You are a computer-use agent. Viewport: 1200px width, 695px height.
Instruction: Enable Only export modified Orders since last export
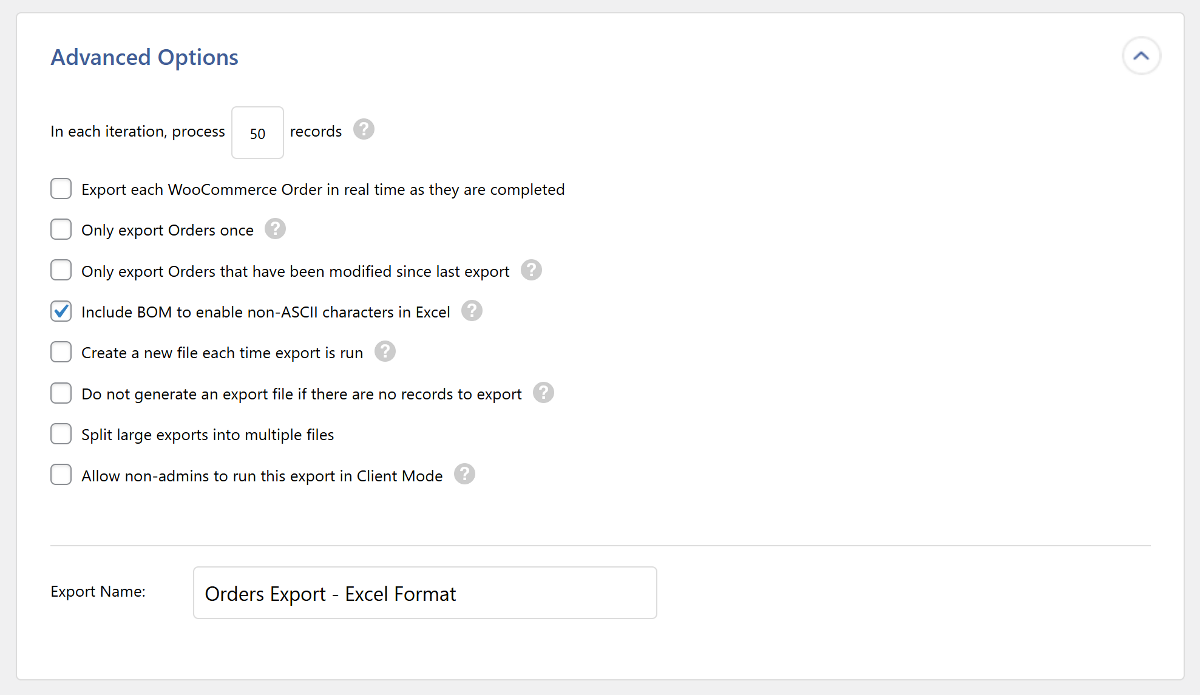coord(60,270)
